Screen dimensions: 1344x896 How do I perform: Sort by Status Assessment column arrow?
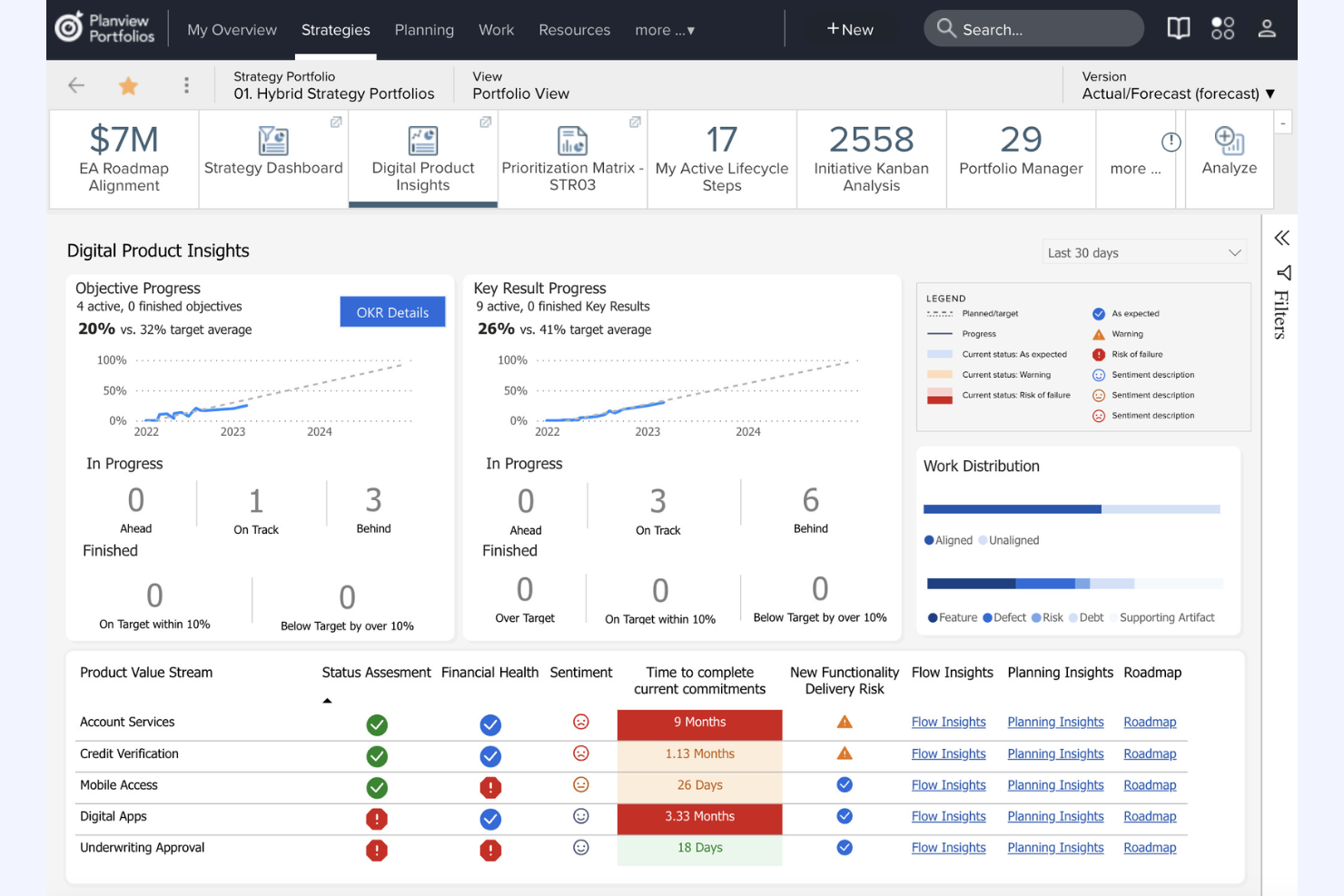327,701
